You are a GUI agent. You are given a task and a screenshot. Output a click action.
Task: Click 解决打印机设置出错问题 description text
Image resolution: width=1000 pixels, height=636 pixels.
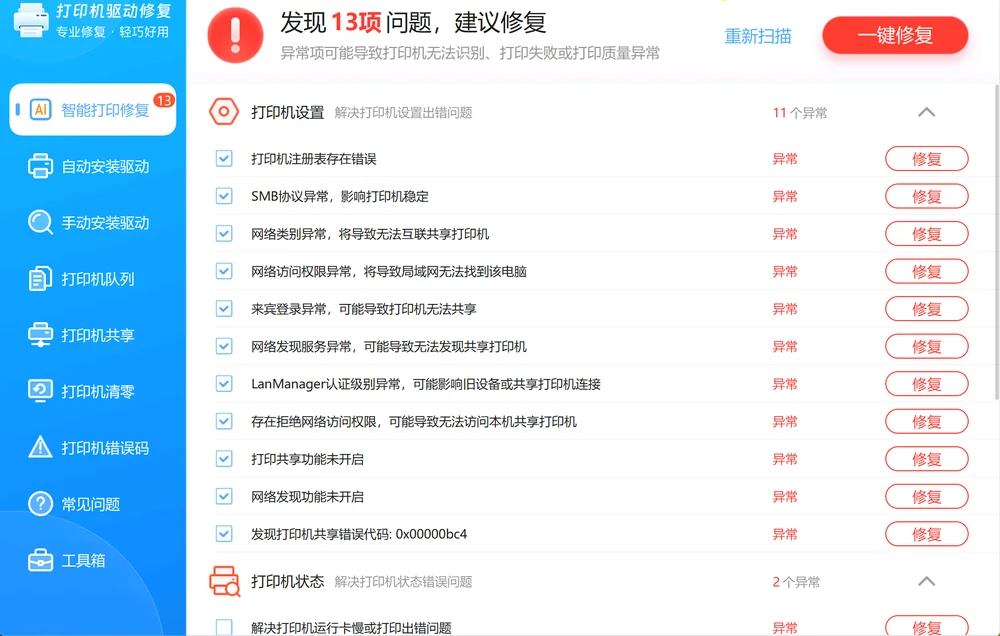(x=403, y=113)
